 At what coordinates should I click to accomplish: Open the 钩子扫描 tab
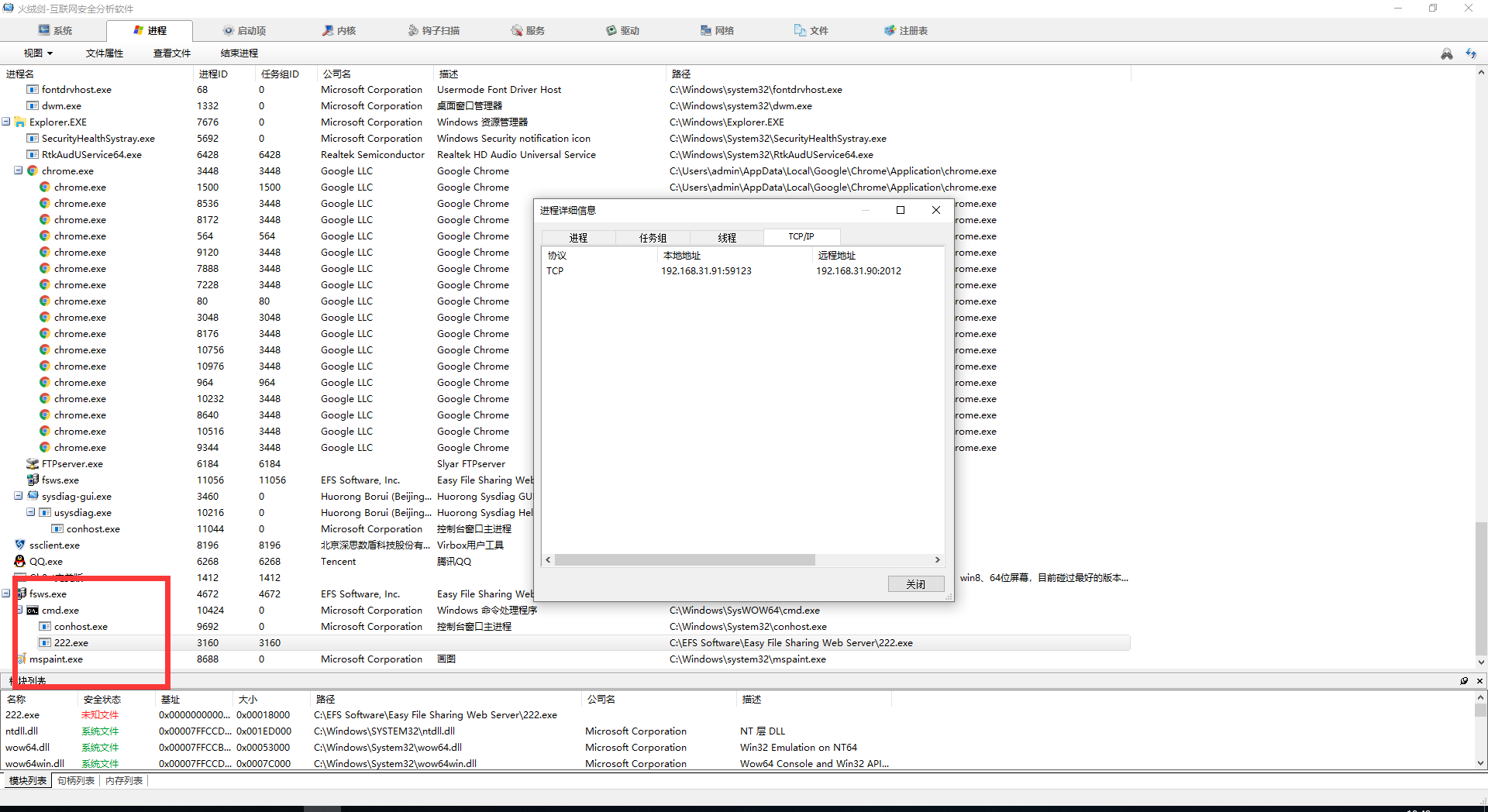[x=434, y=31]
